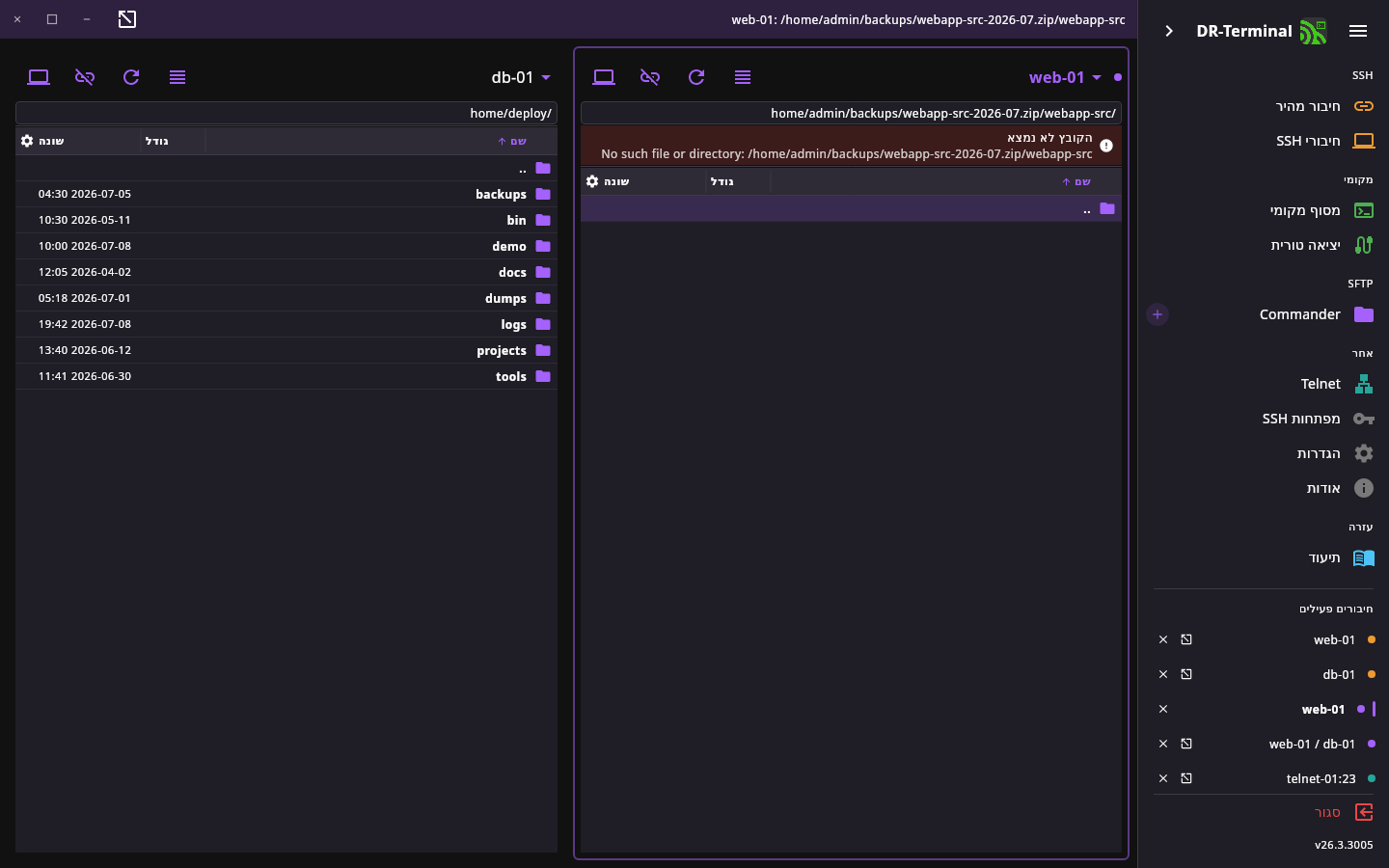This screenshot has width=1389, height=868.
Task: Open יציאה טורית serial port
Action: 1264,245
